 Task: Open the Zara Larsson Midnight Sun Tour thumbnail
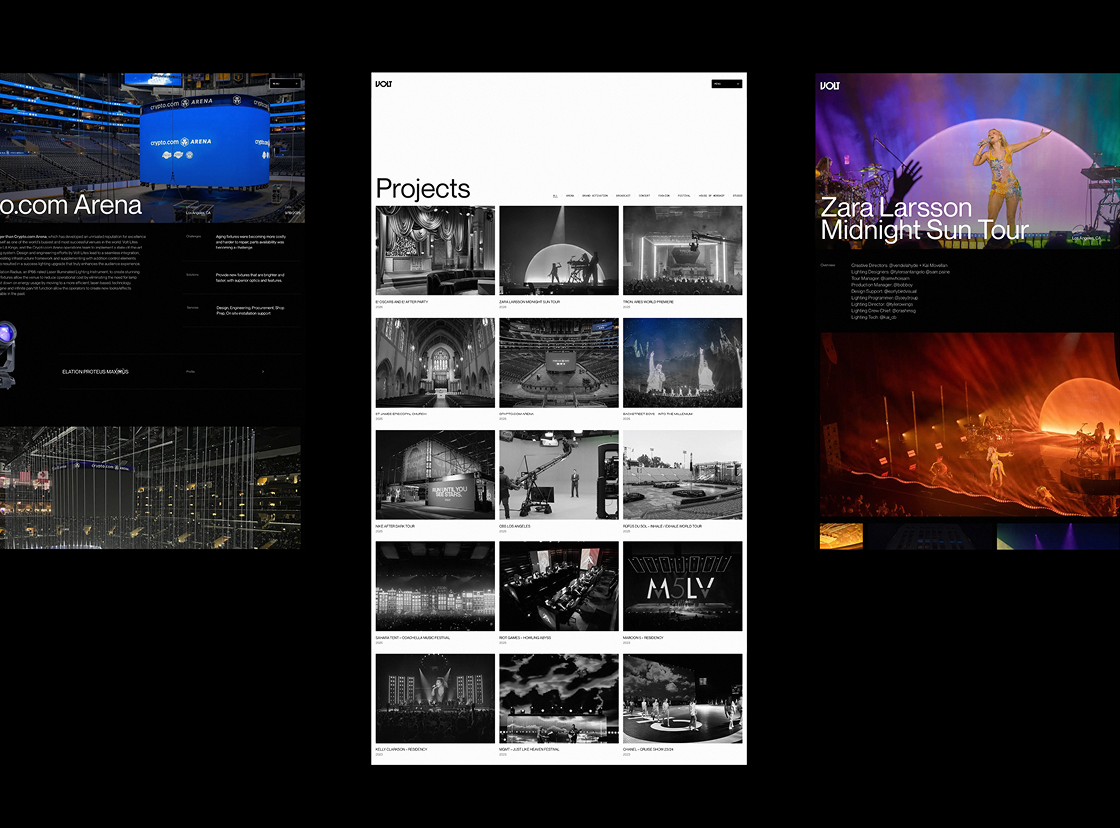[559, 251]
